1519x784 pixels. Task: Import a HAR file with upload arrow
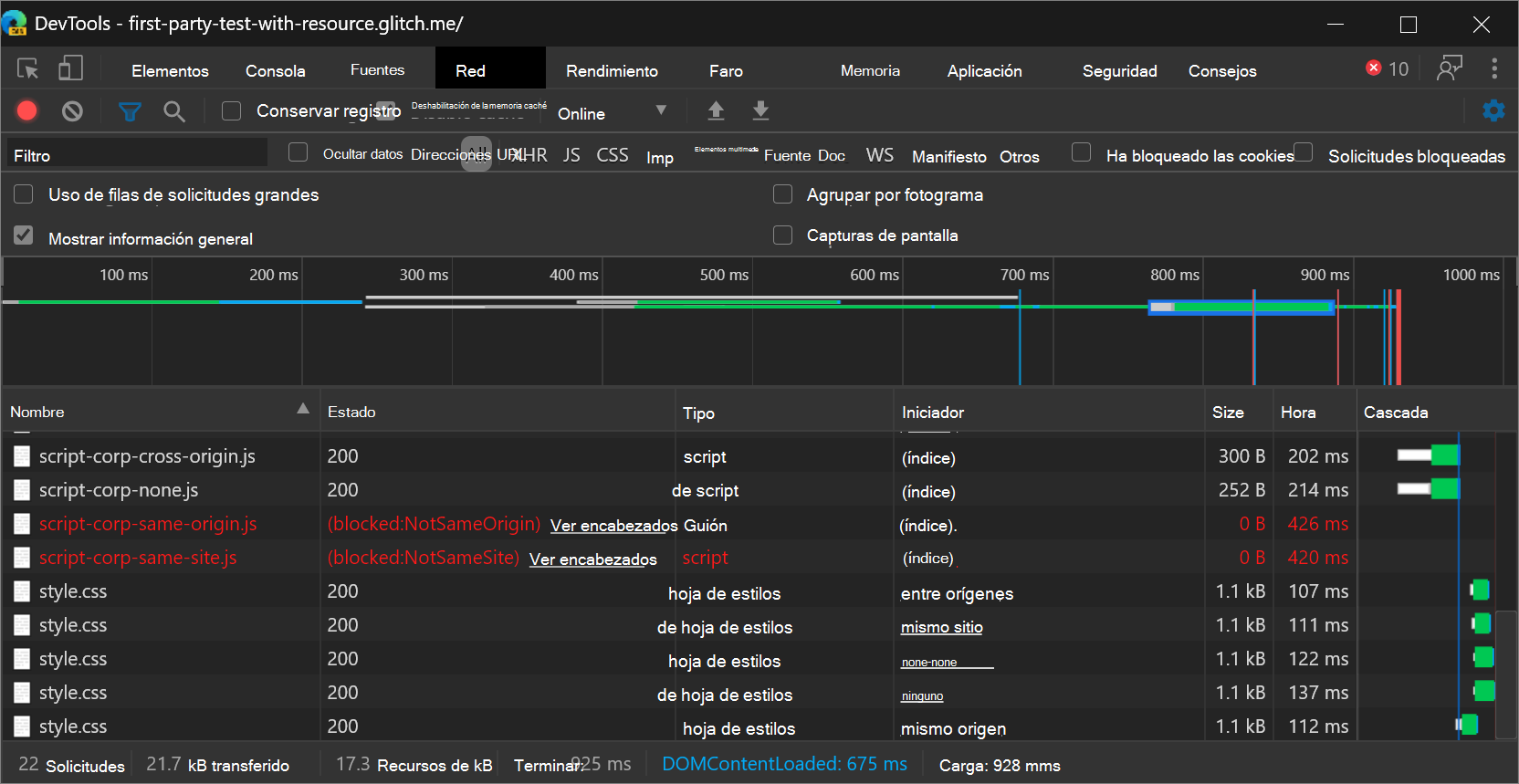[x=716, y=111]
